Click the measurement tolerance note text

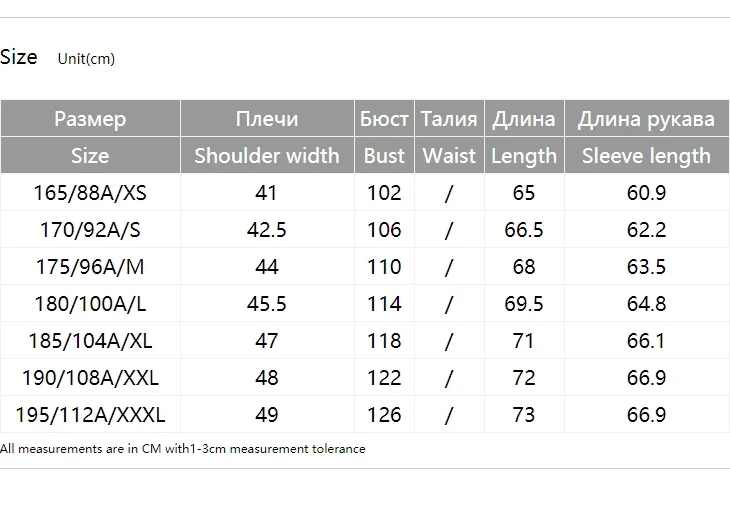(182, 449)
